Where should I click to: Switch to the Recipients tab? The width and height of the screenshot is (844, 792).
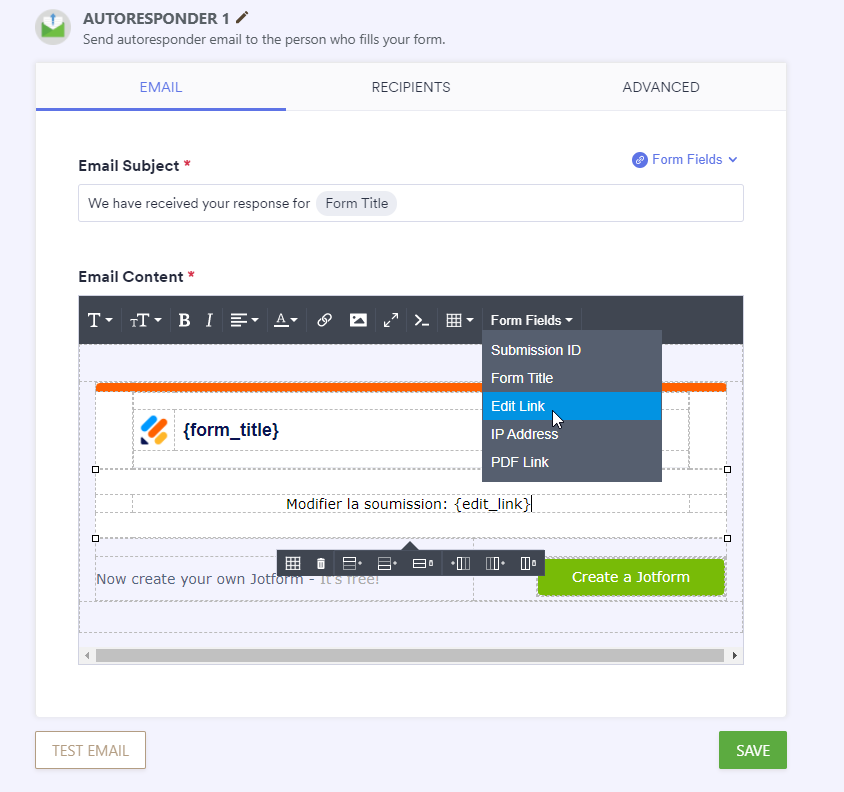tap(411, 87)
